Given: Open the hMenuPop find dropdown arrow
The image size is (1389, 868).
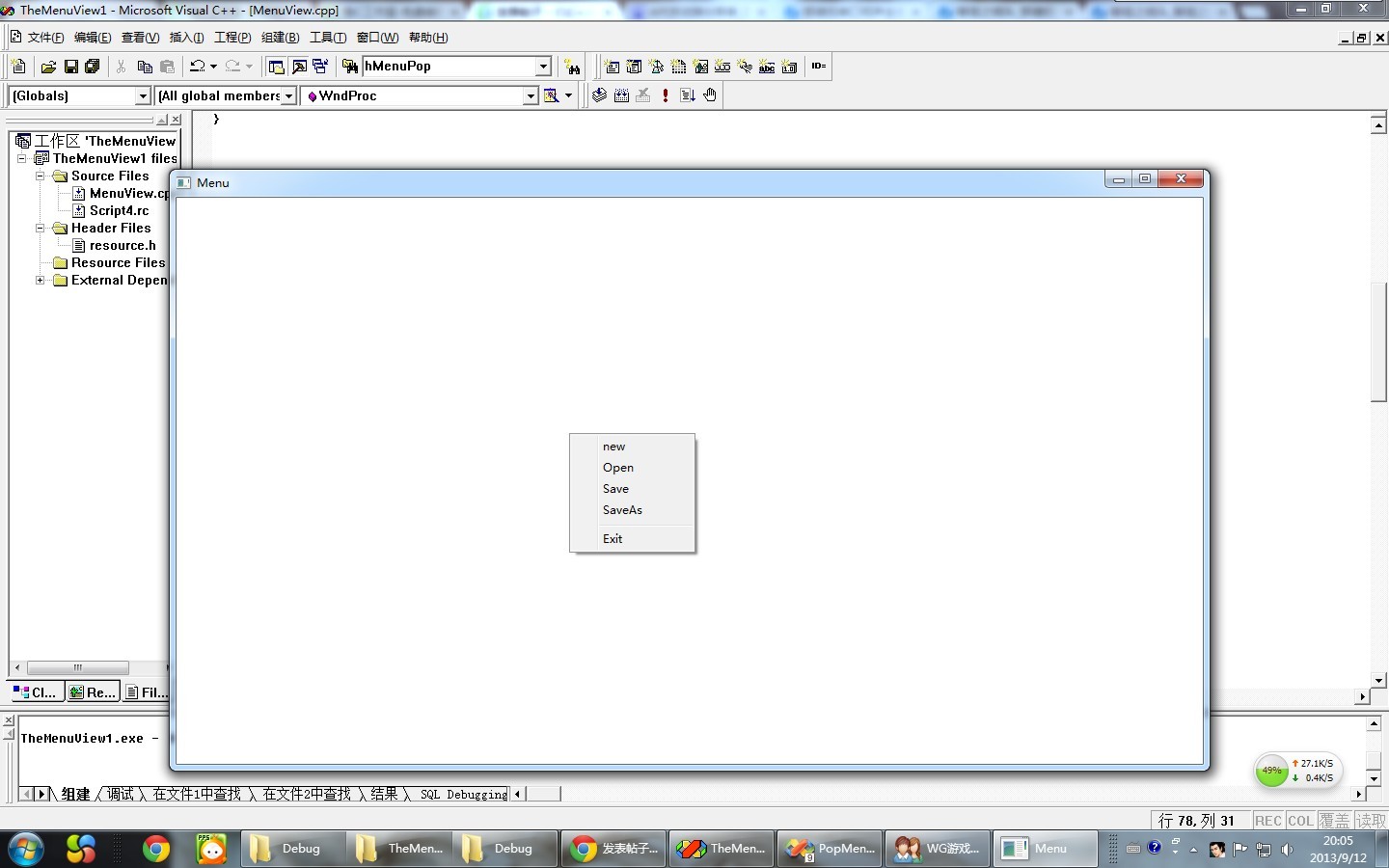Looking at the screenshot, I should click(543, 67).
